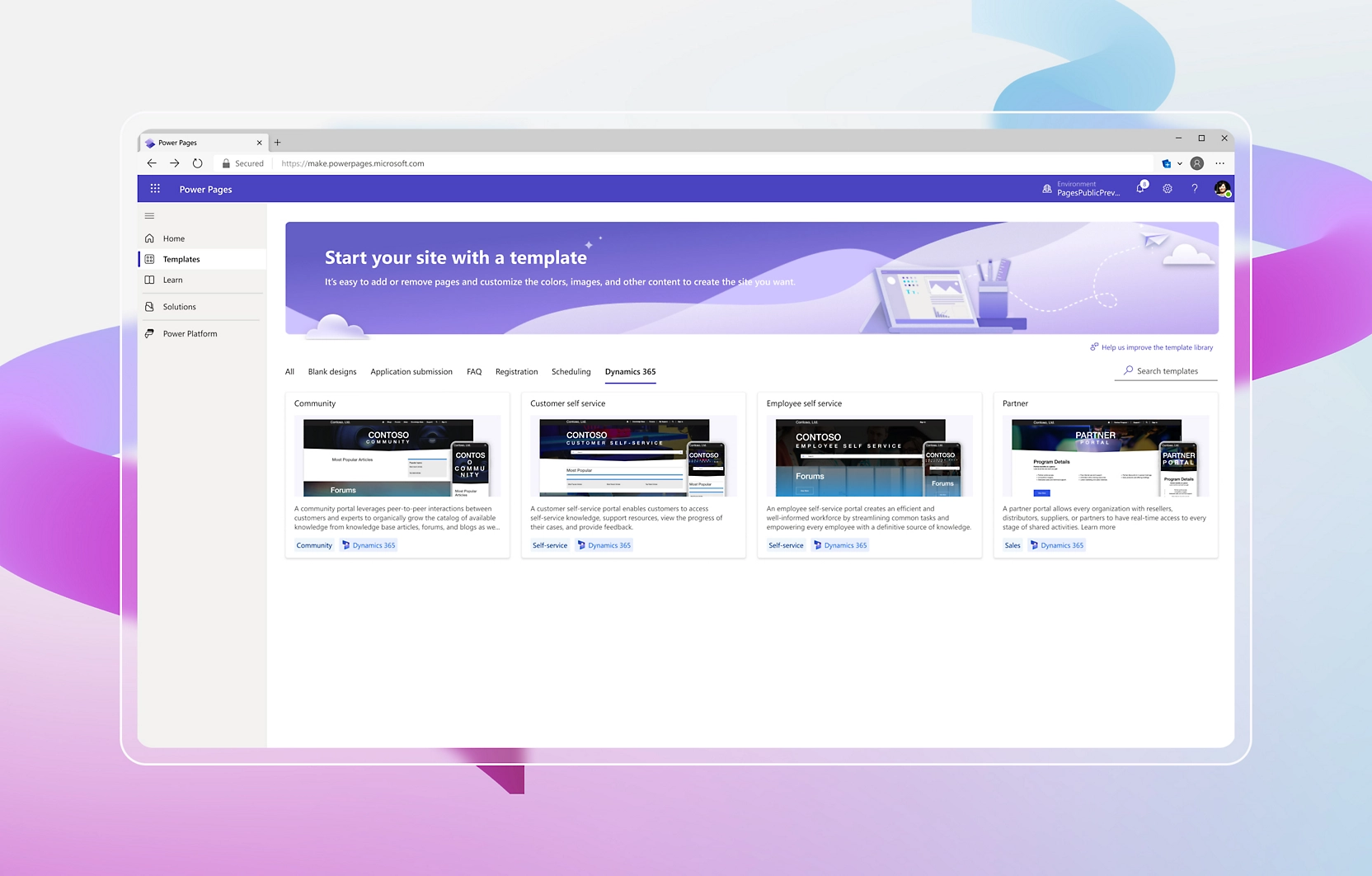The height and width of the screenshot is (876, 1372).
Task: Click the Secured padlock icon
Action: pyautogui.click(x=226, y=163)
